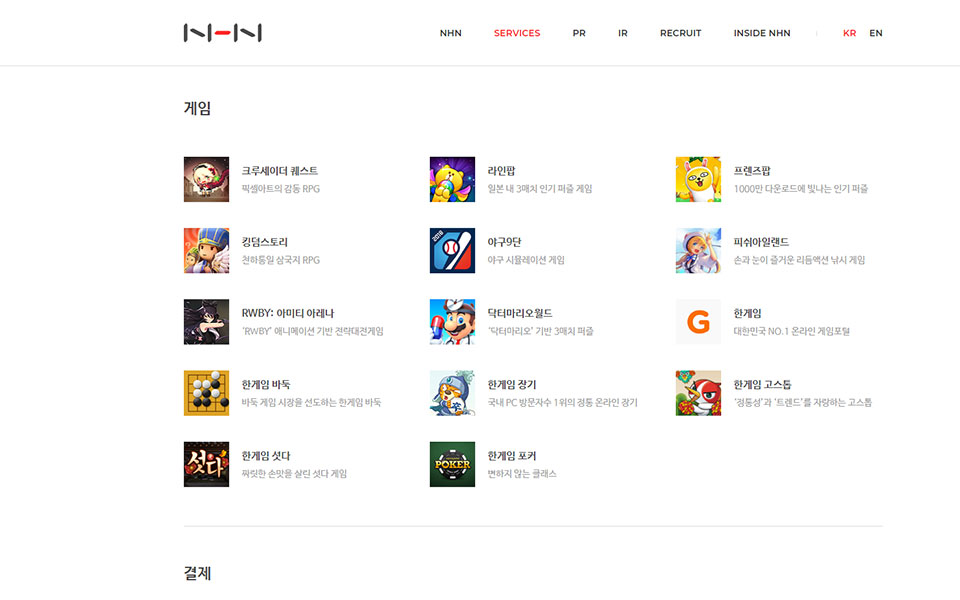Click the LINE POP bear icon
The width and height of the screenshot is (960, 600).
point(452,179)
